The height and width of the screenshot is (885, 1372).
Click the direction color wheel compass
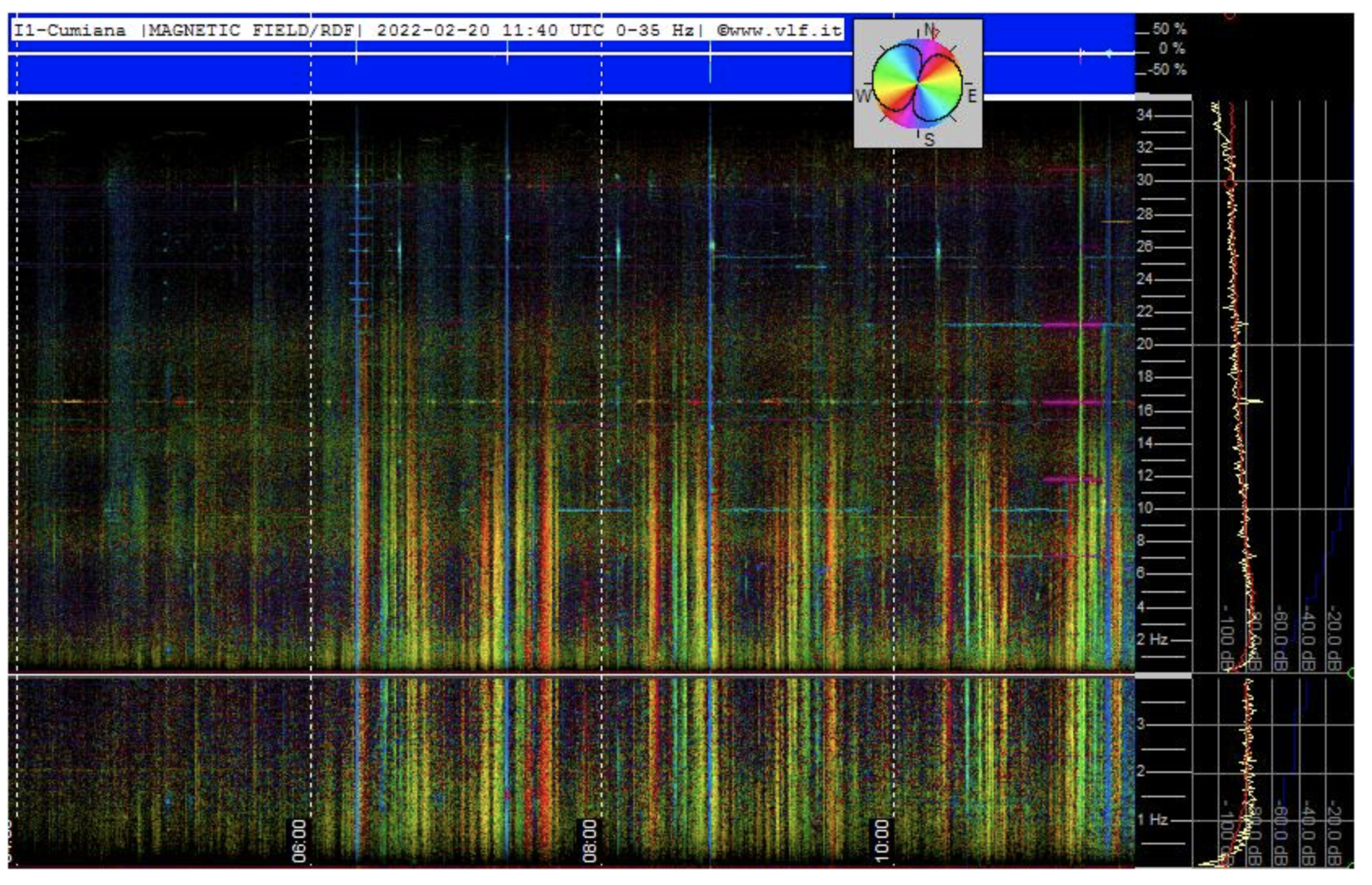917,84
